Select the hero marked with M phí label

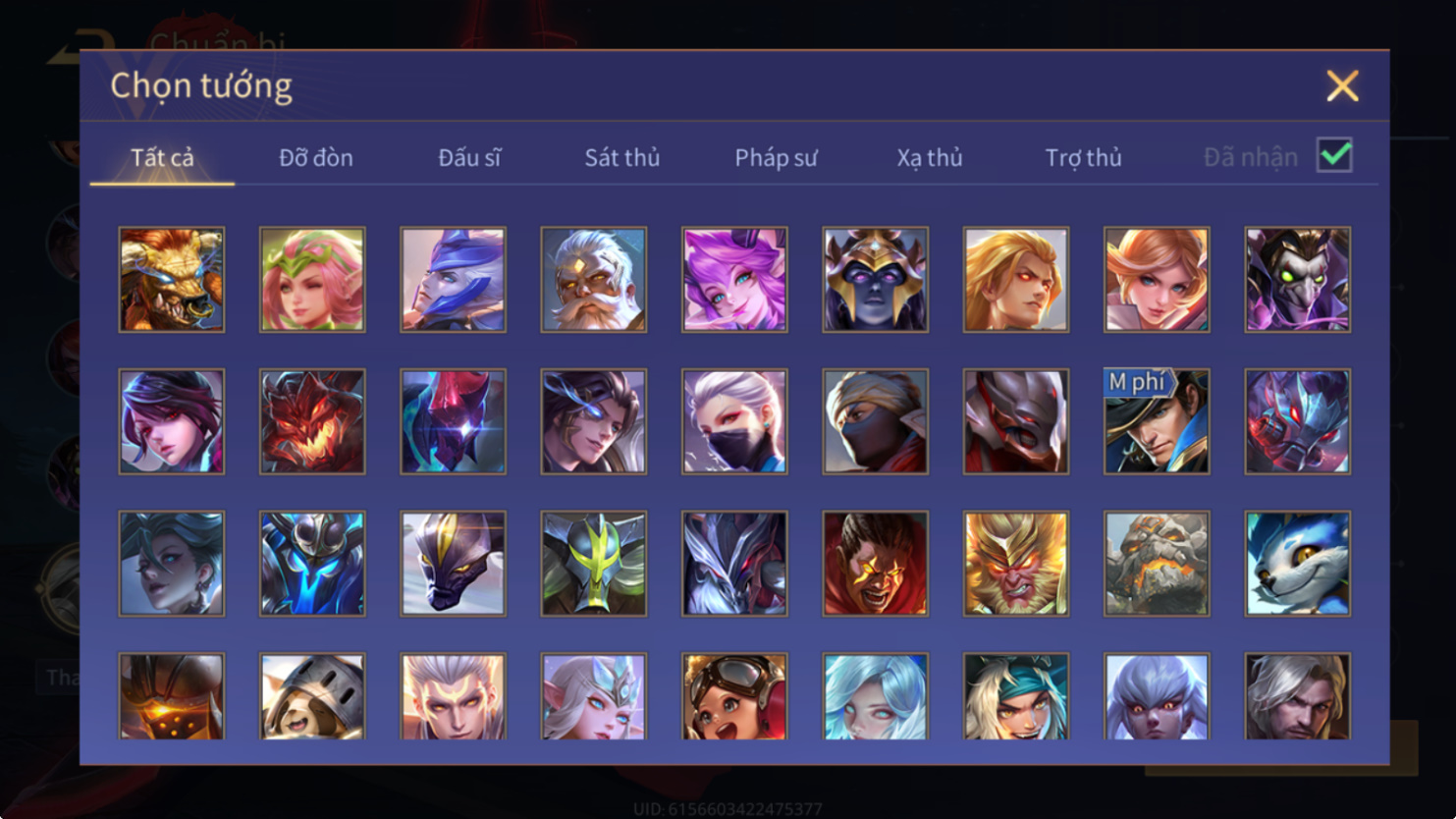1157,421
